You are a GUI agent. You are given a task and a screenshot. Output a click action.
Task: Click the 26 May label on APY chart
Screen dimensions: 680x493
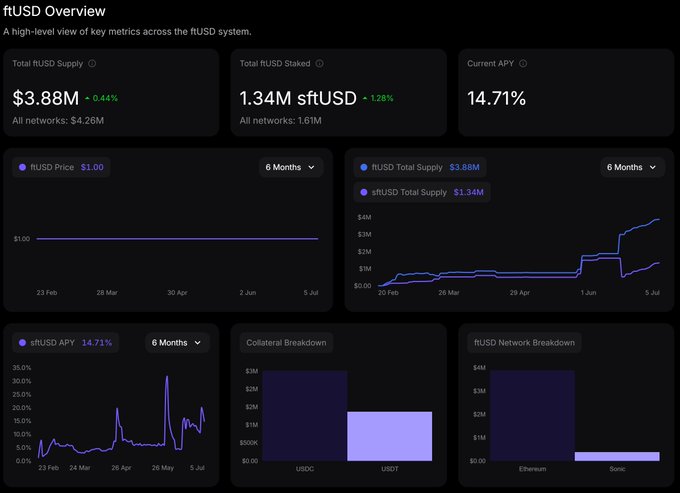163,468
